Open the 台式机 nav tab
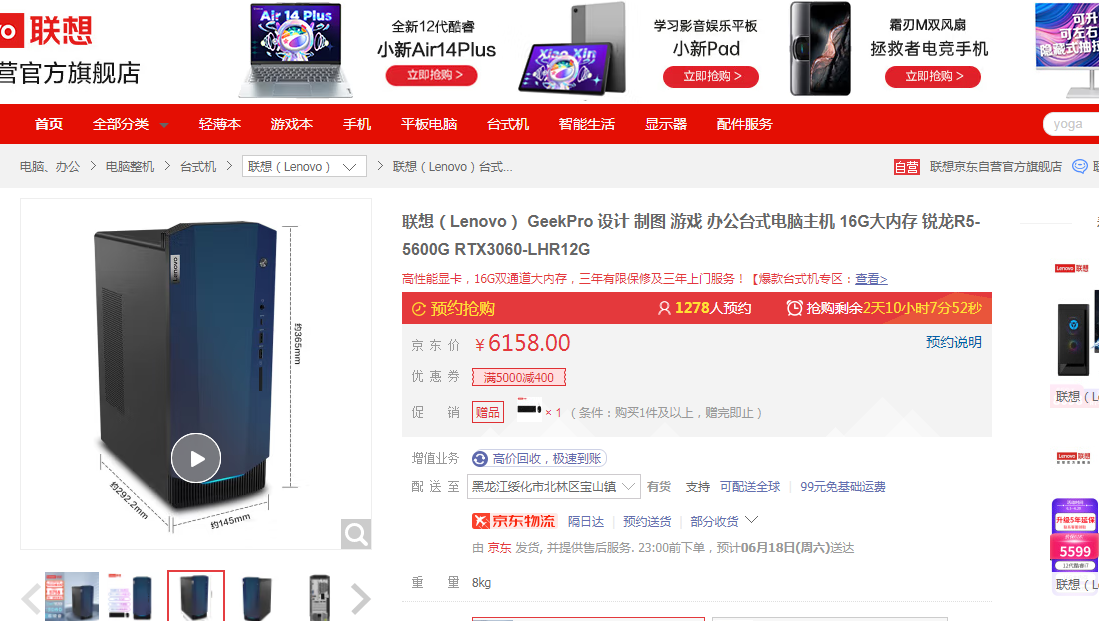 click(507, 124)
